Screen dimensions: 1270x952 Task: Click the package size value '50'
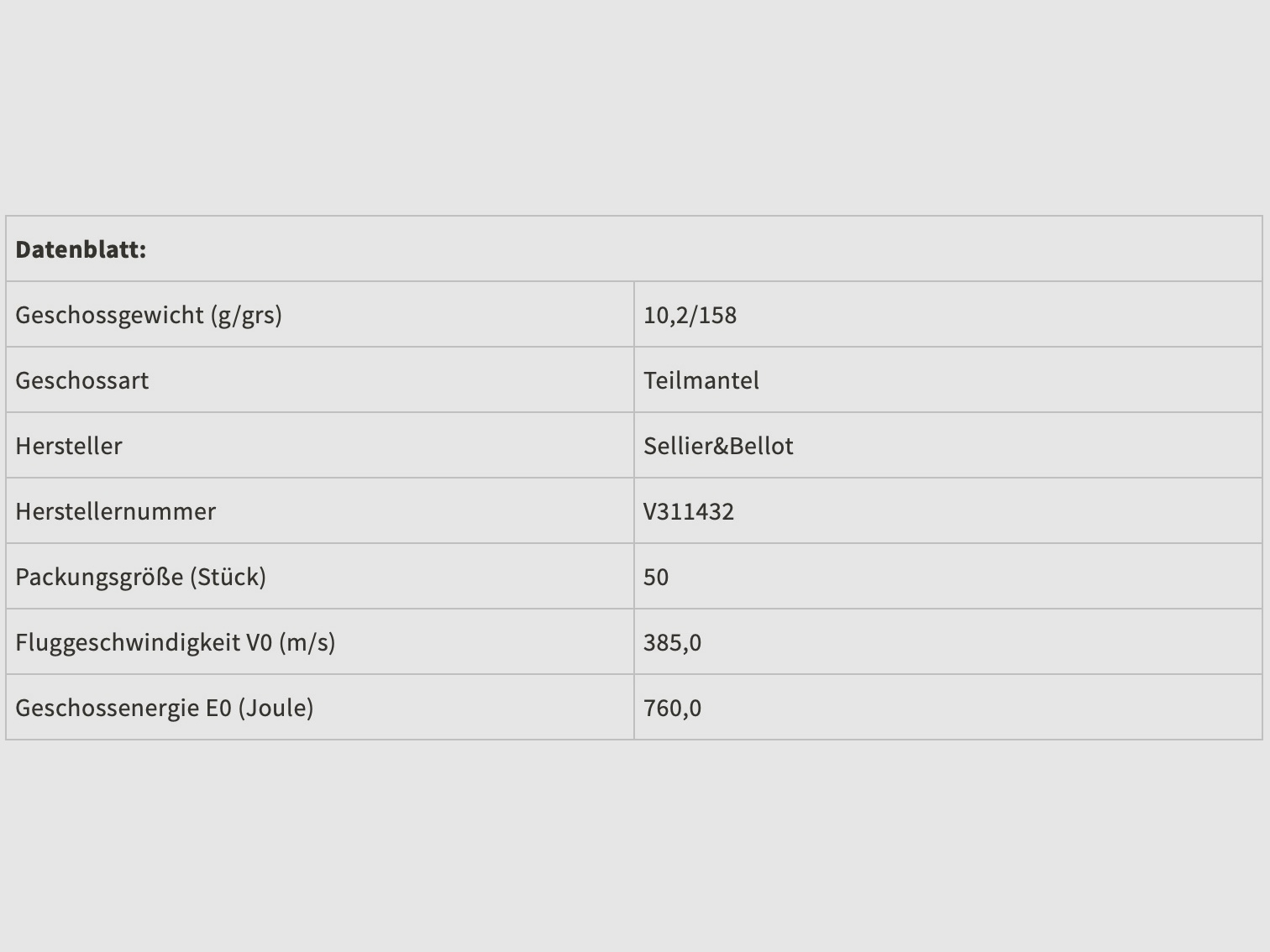656,577
